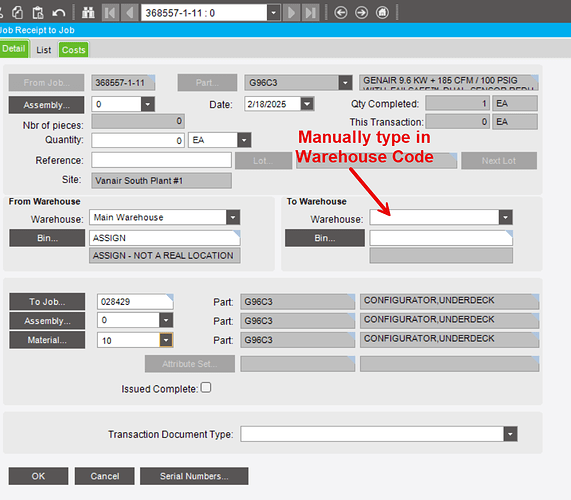Go to next record arrow
The image size is (571, 500).
click(291, 13)
